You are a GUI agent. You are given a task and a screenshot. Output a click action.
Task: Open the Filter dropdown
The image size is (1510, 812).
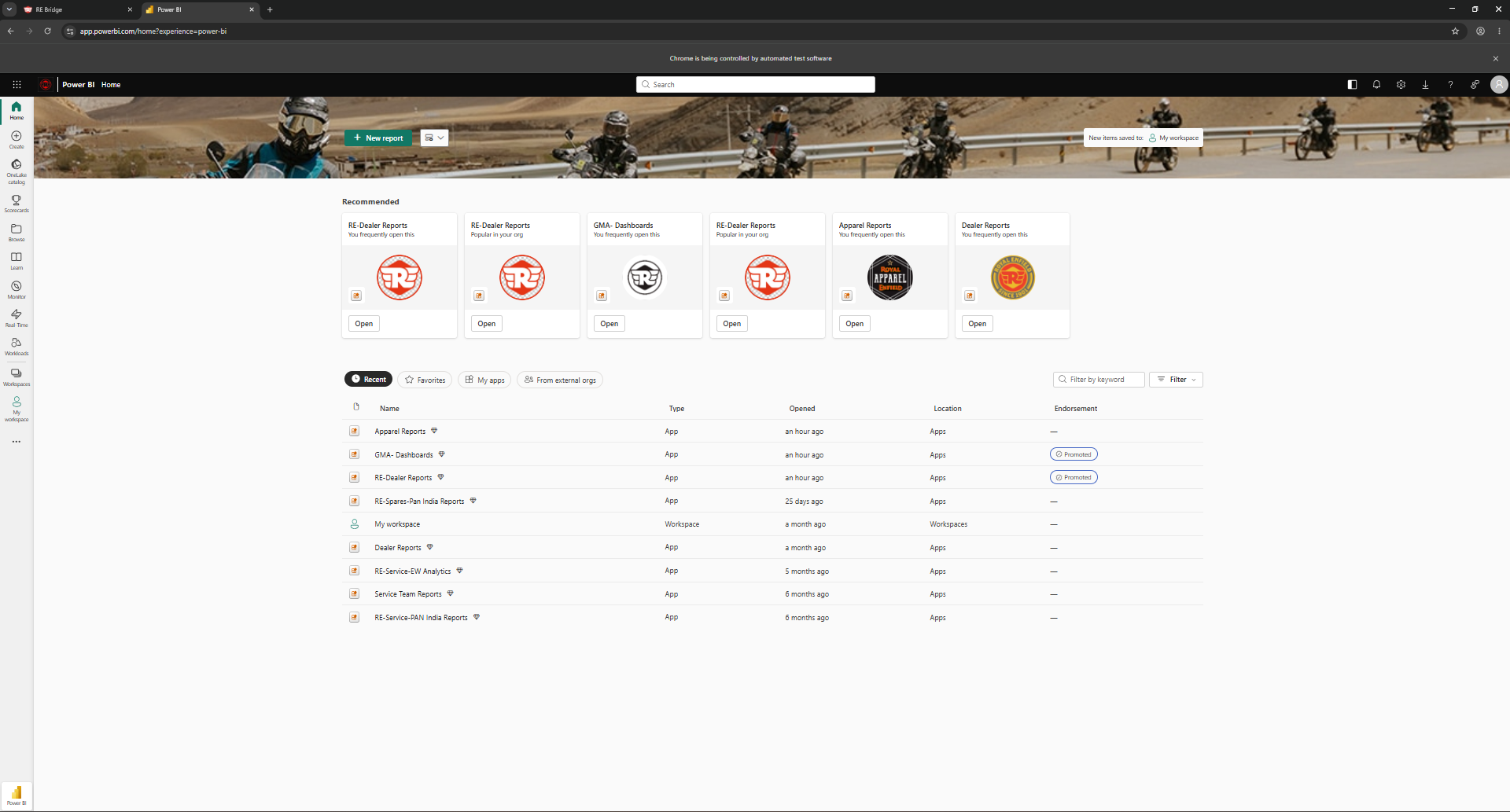point(1176,380)
